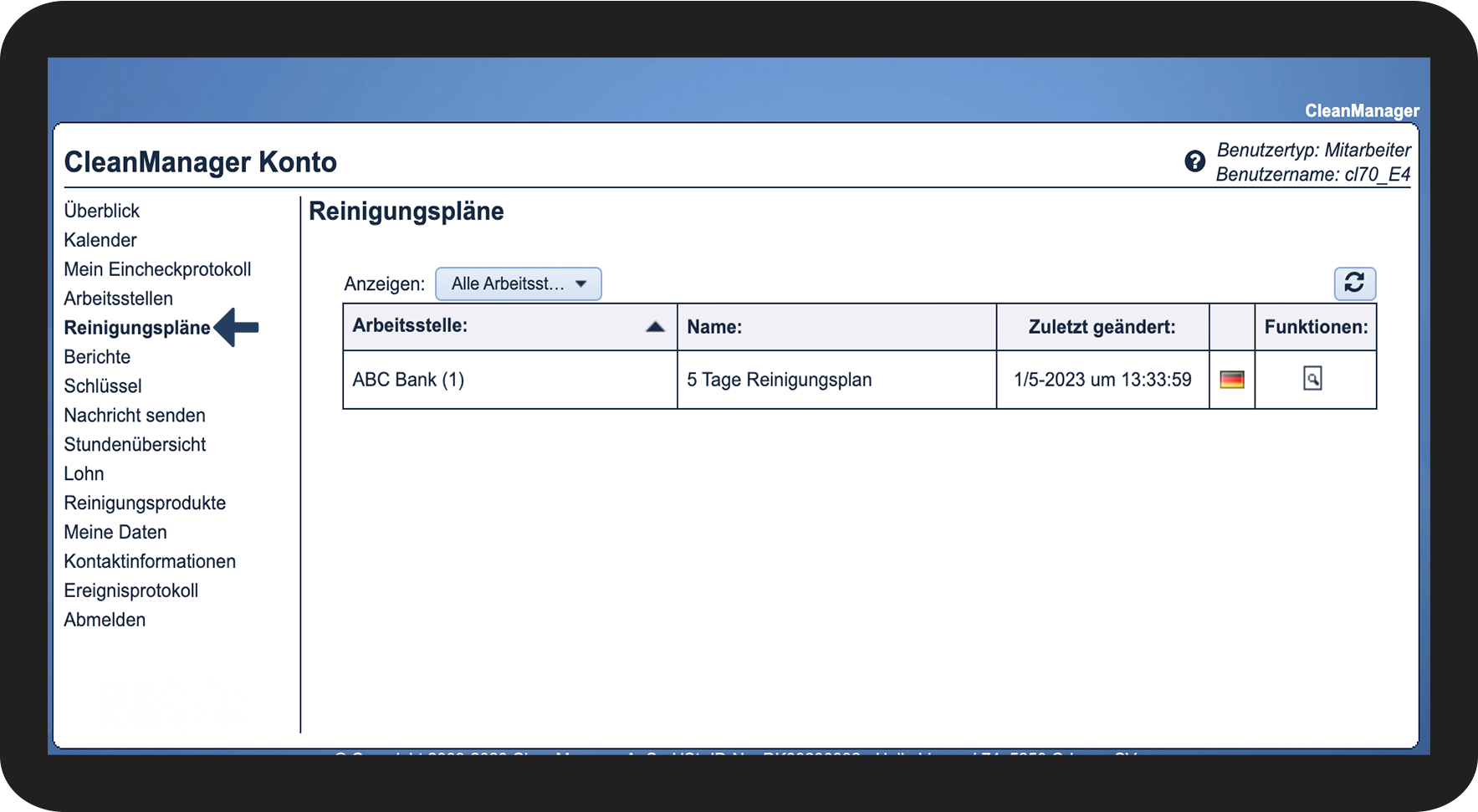
Task: Select Reinigungspläne in the sidebar
Action: pyautogui.click(x=137, y=328)
